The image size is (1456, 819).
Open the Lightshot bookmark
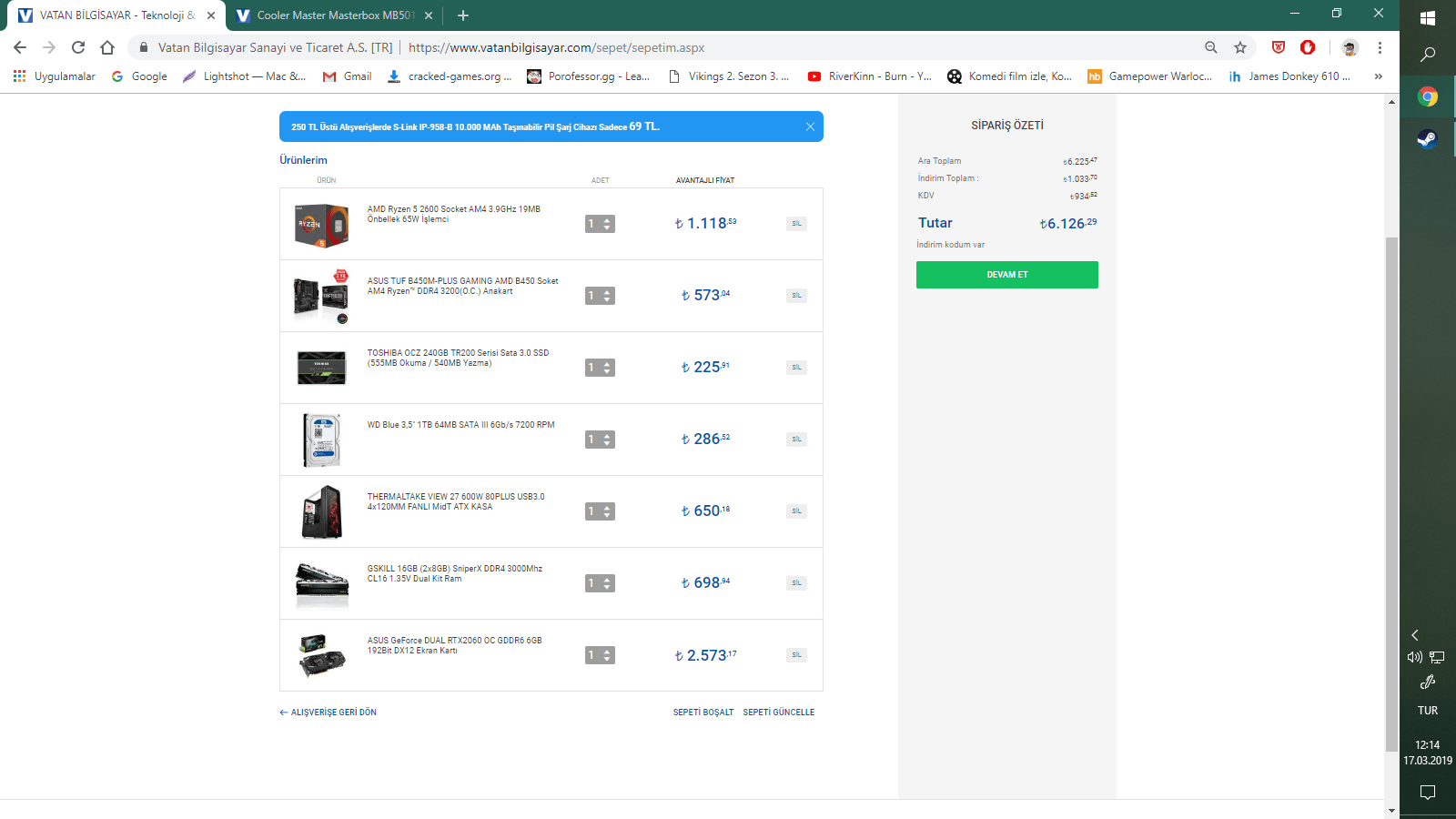tap(244, 76)
